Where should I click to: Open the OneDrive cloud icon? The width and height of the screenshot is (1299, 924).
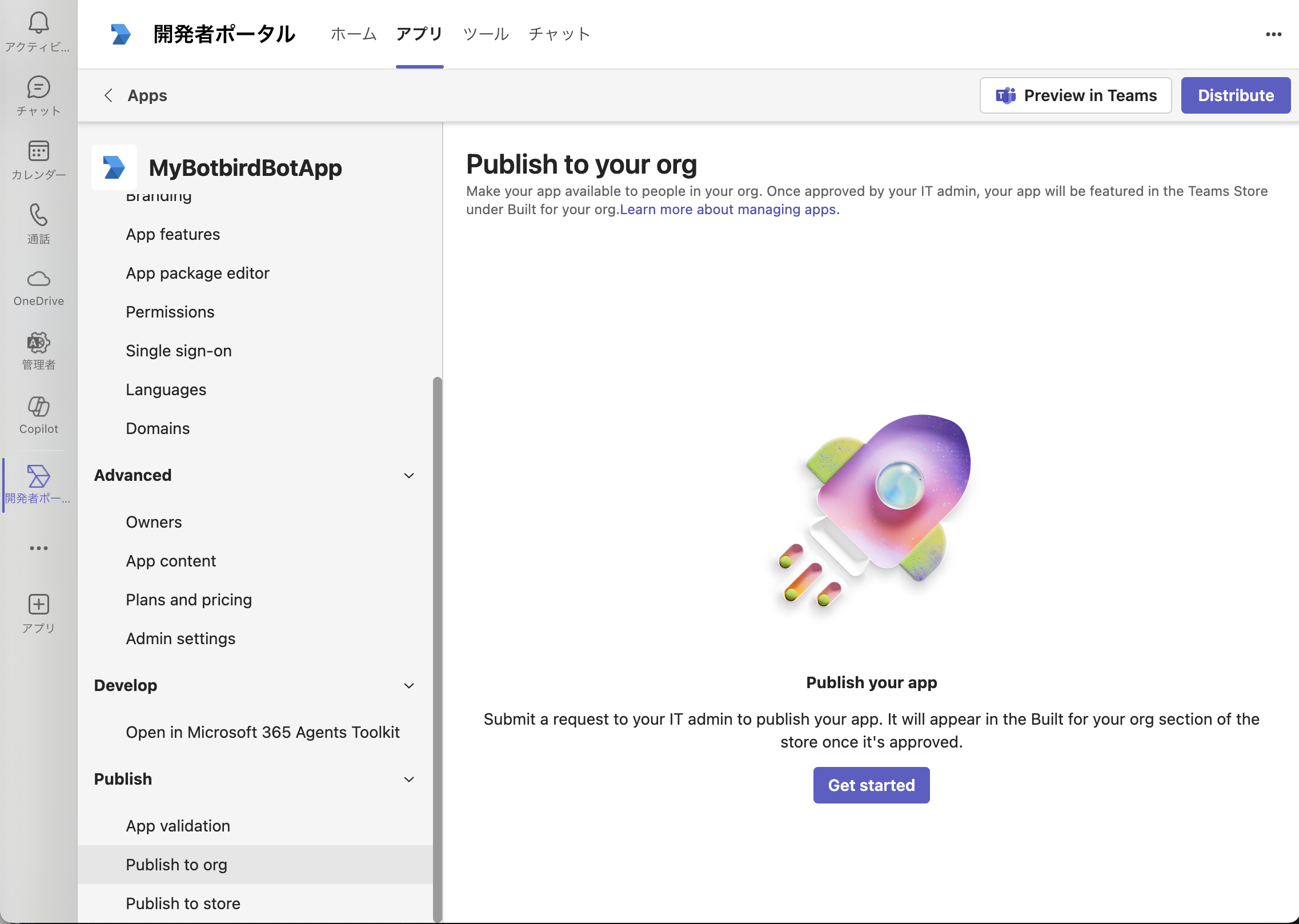(38, 279)
